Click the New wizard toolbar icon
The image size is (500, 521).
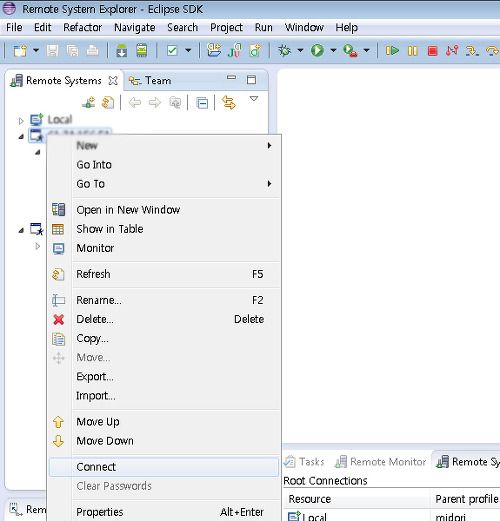(x=20, y=51)
